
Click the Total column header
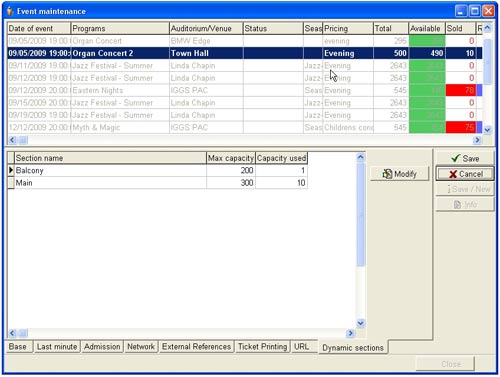391,28
